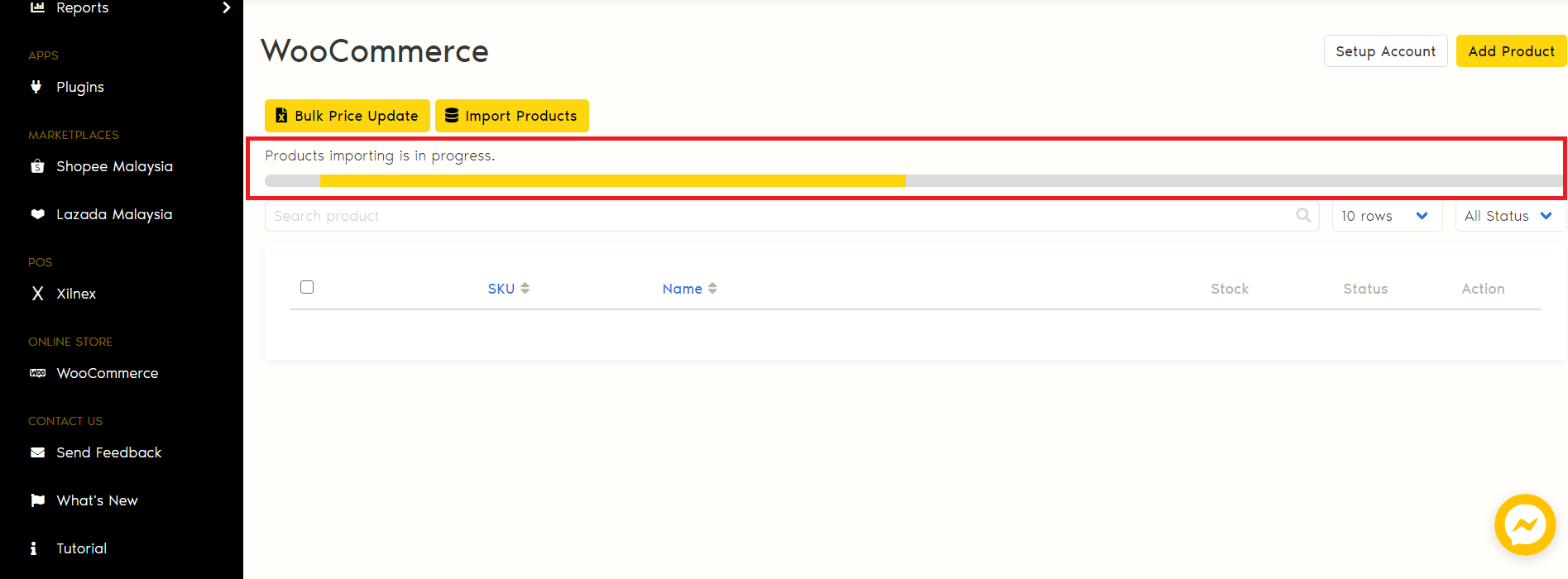The image size is (1568, 579).
Task: Click the yellow import progress bar
Action: (612, 180)
